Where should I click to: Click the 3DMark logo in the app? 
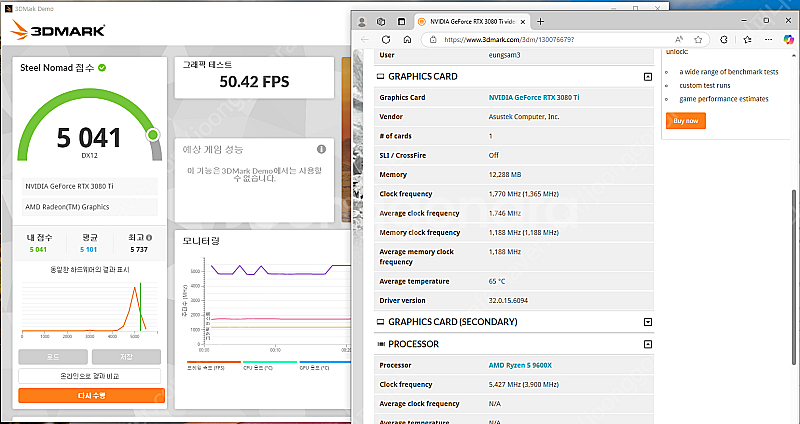click(x=58, y=30)
